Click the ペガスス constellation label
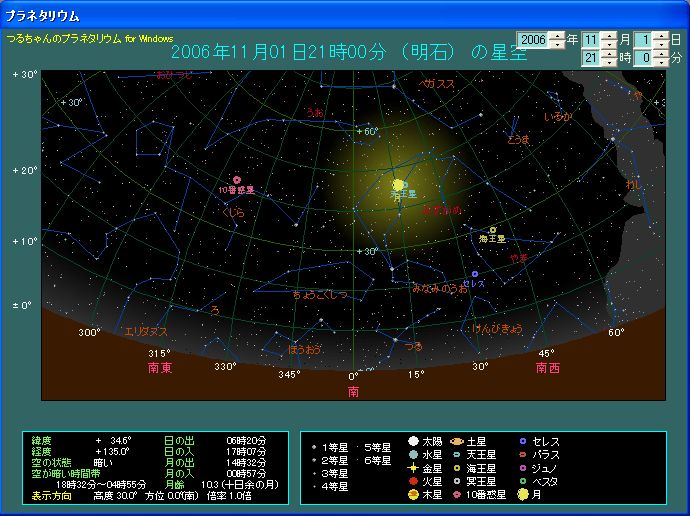This screenshot has width=690, height=516. click(x=438, y=84)
